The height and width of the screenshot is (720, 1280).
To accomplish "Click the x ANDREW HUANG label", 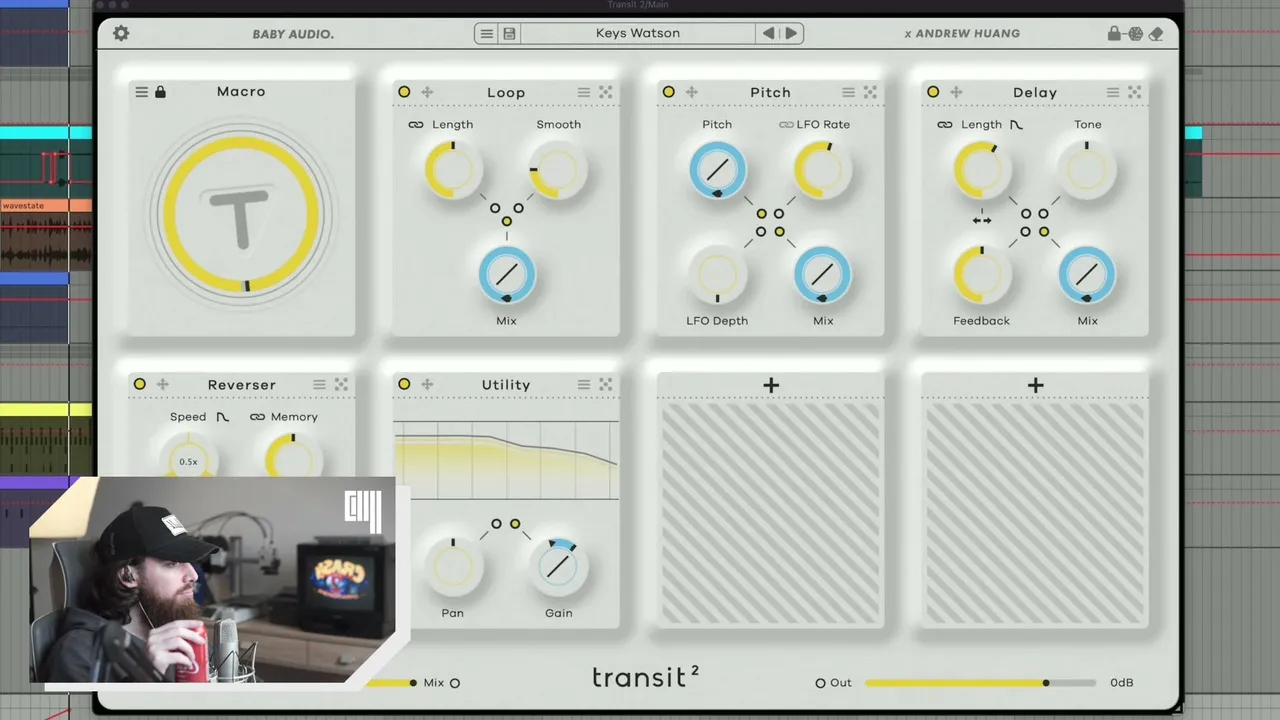I will coord(962,34).
